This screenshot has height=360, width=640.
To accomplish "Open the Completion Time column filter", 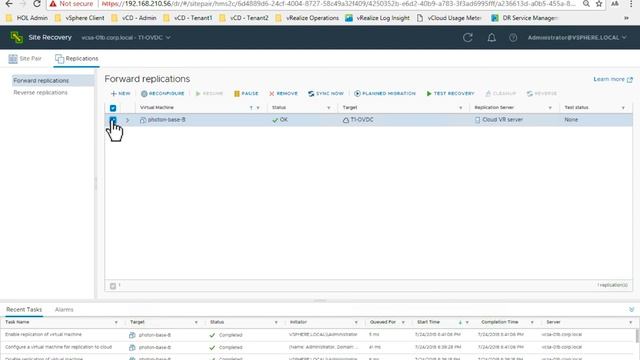I will 532,322.
